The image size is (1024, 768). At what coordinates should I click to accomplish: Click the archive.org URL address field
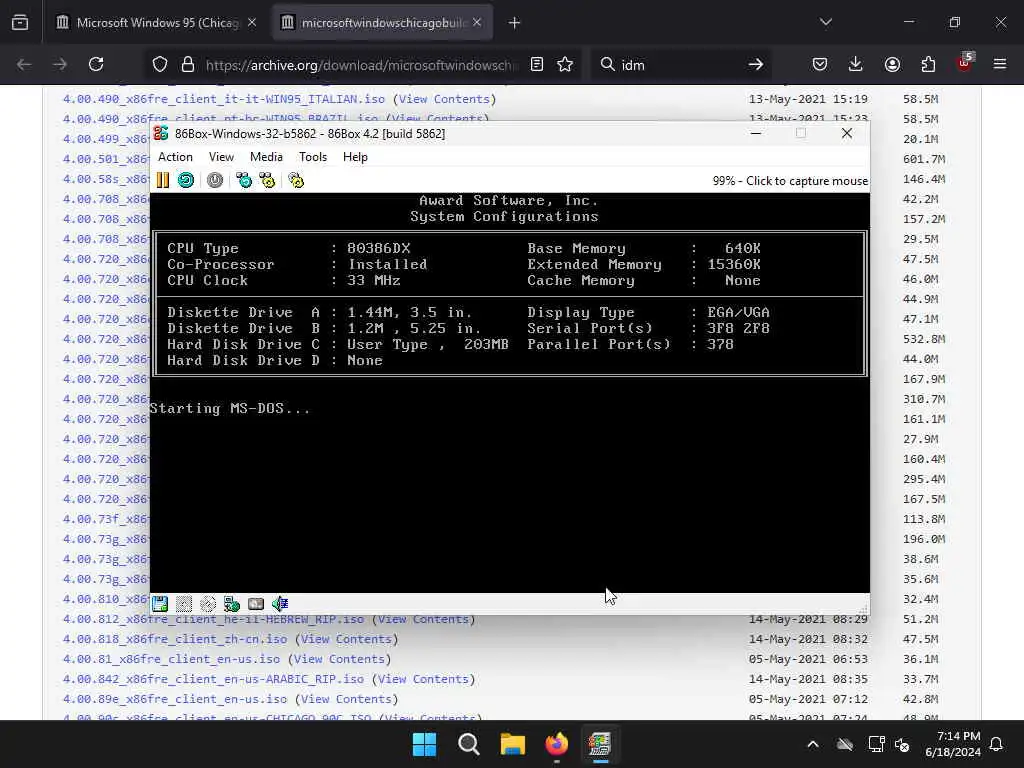[360, 65]
